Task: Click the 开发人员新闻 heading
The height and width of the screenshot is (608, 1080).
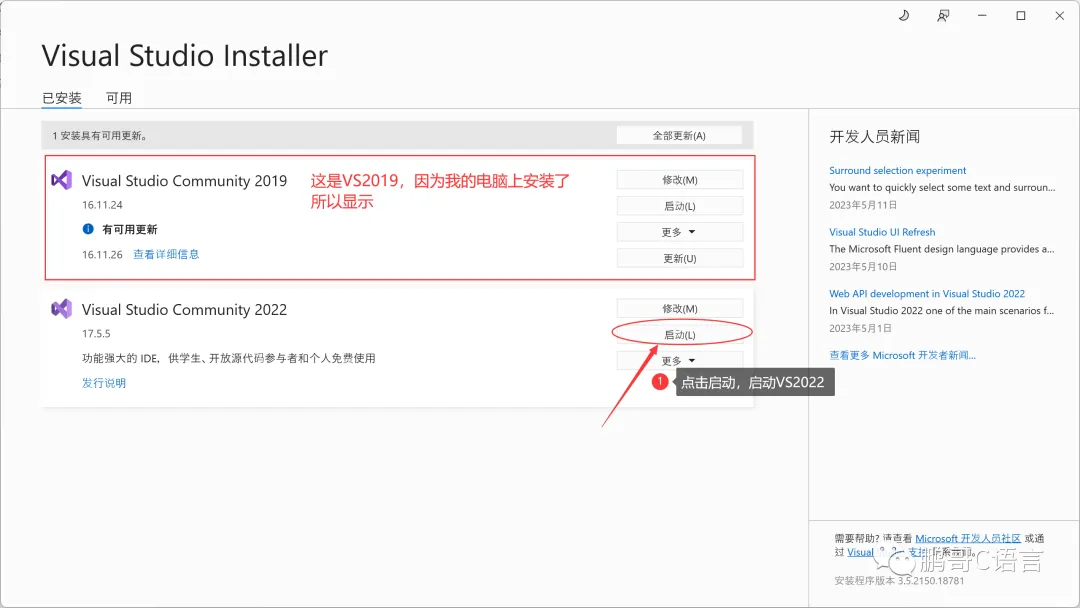Action: pos(875,136)
